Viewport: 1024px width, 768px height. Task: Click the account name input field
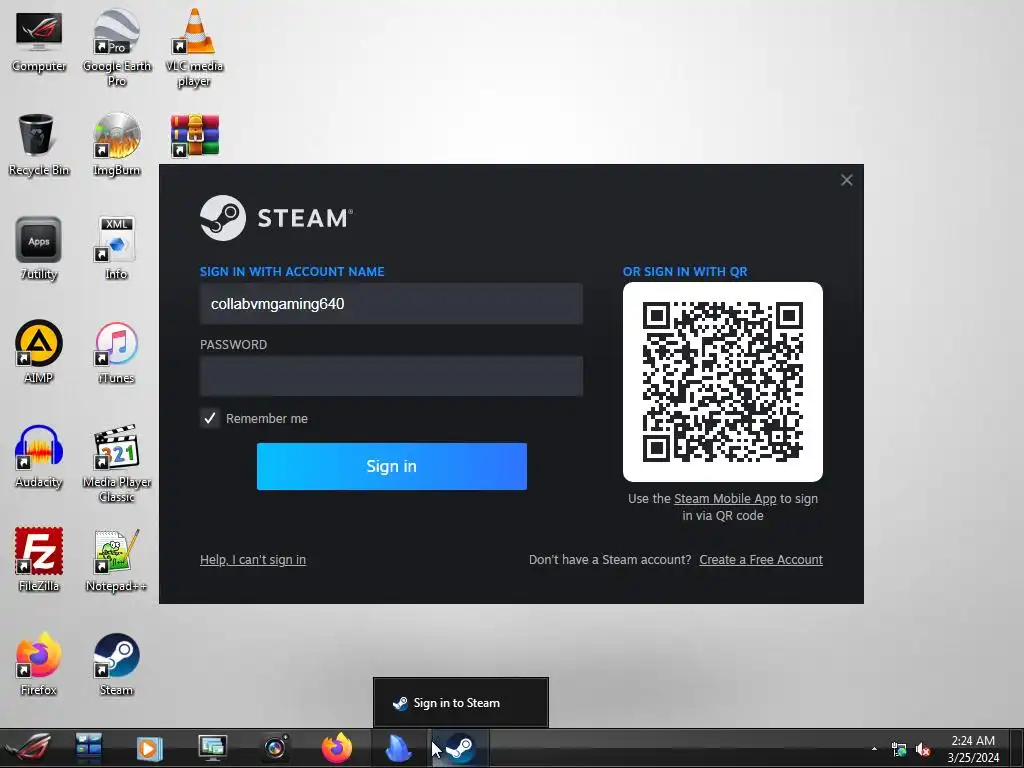click(x=391, y=304)
